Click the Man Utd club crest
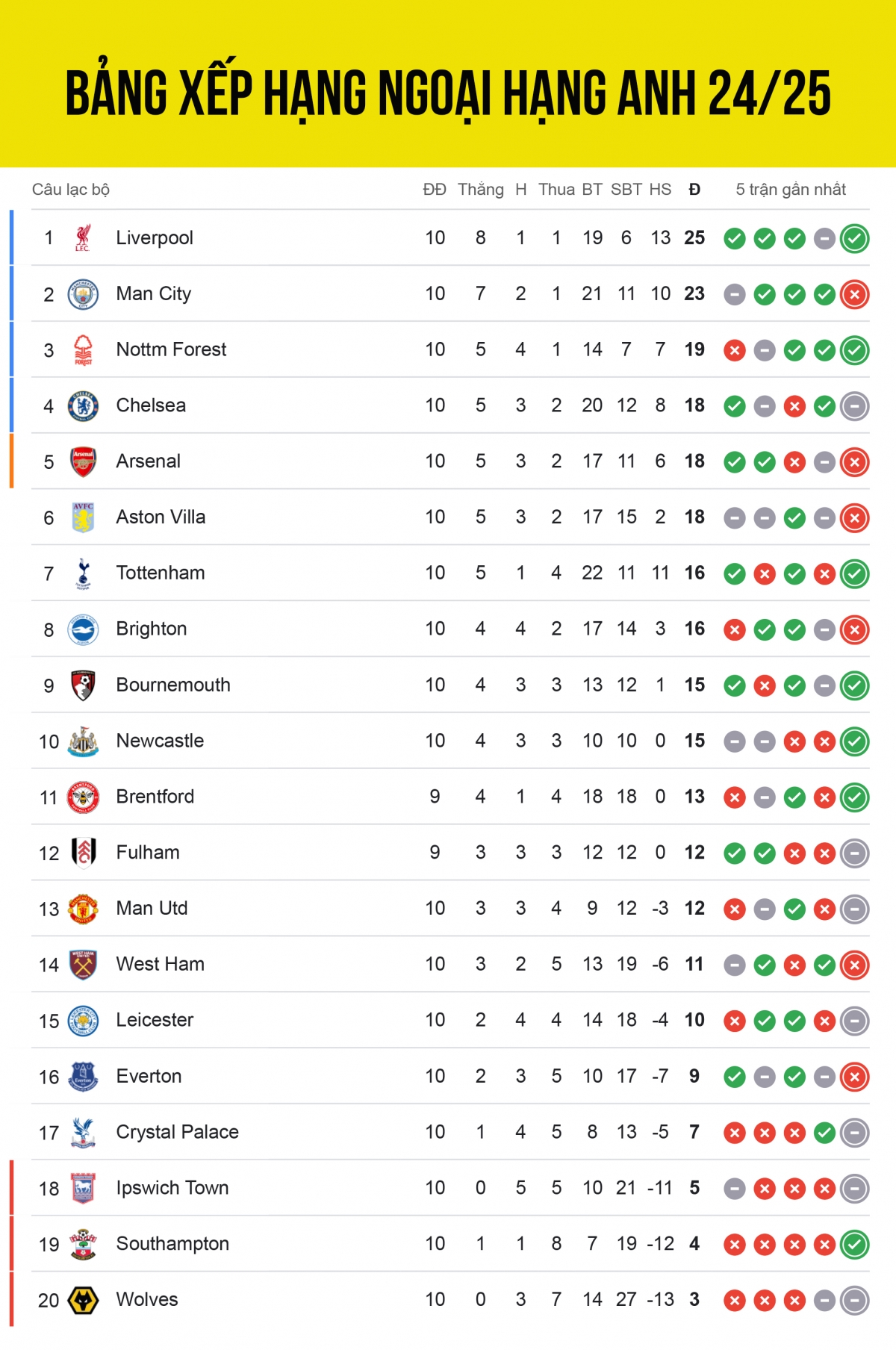This screenshot has width=896, height=1350. point(83,909)
